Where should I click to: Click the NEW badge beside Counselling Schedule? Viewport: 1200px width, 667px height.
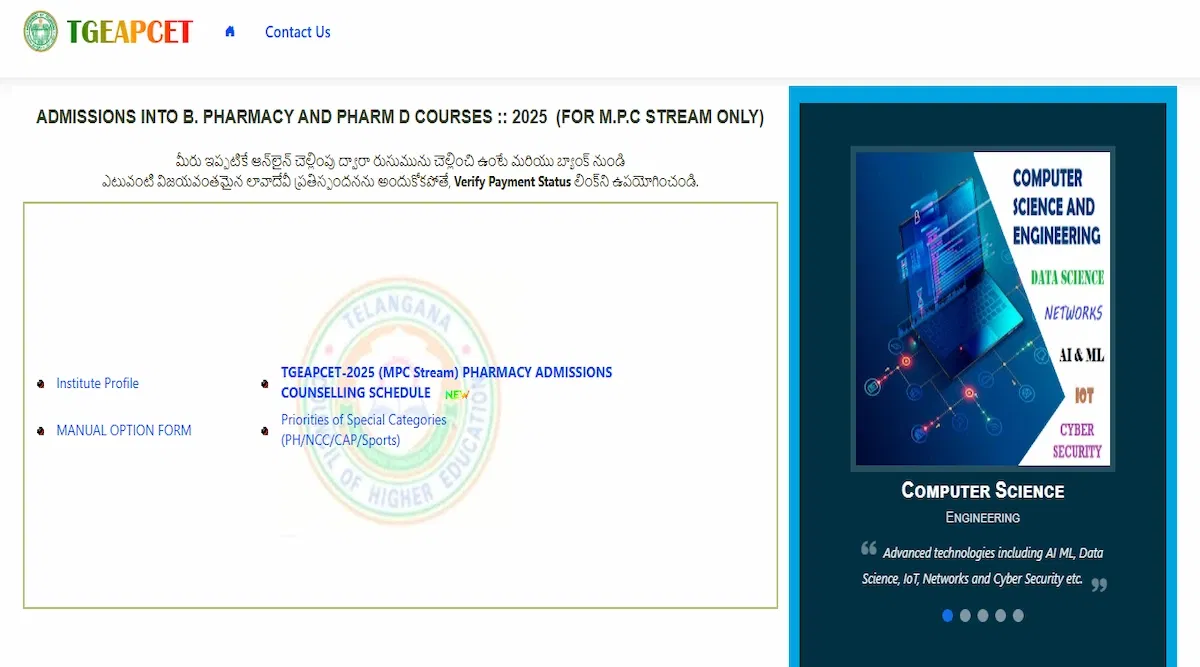click(457, 394)
